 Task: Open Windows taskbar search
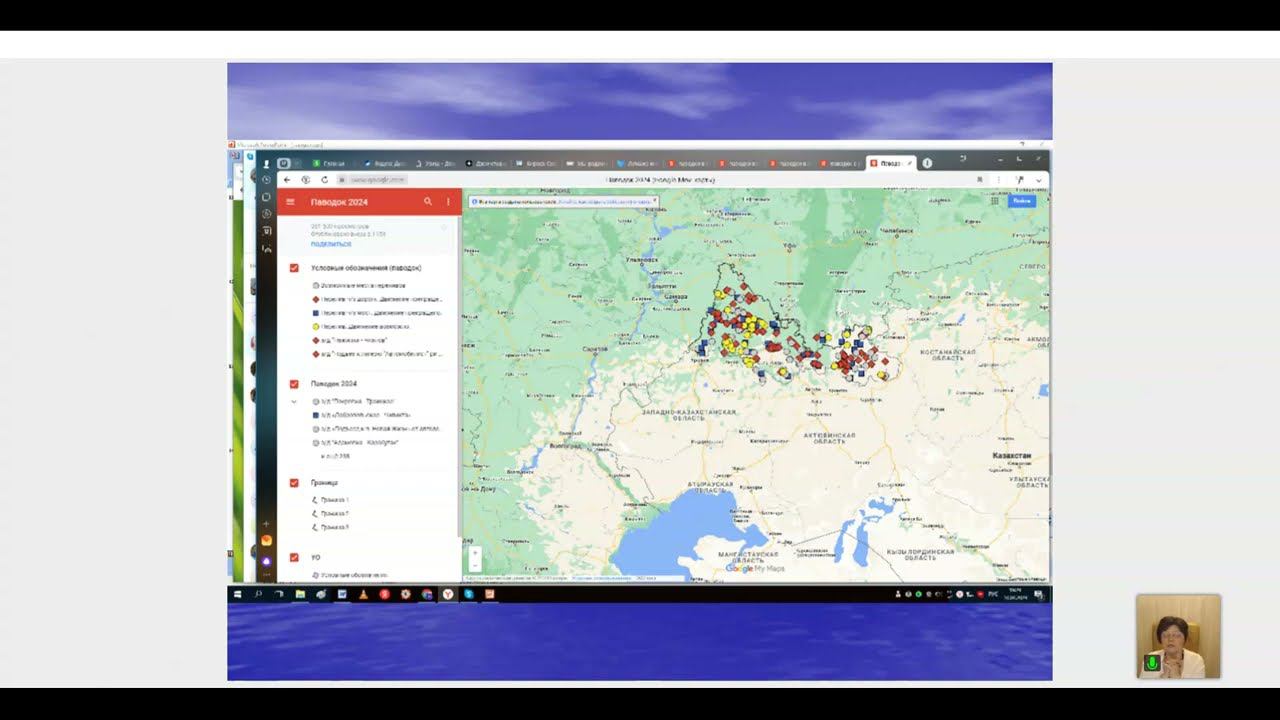pos(258,594)
